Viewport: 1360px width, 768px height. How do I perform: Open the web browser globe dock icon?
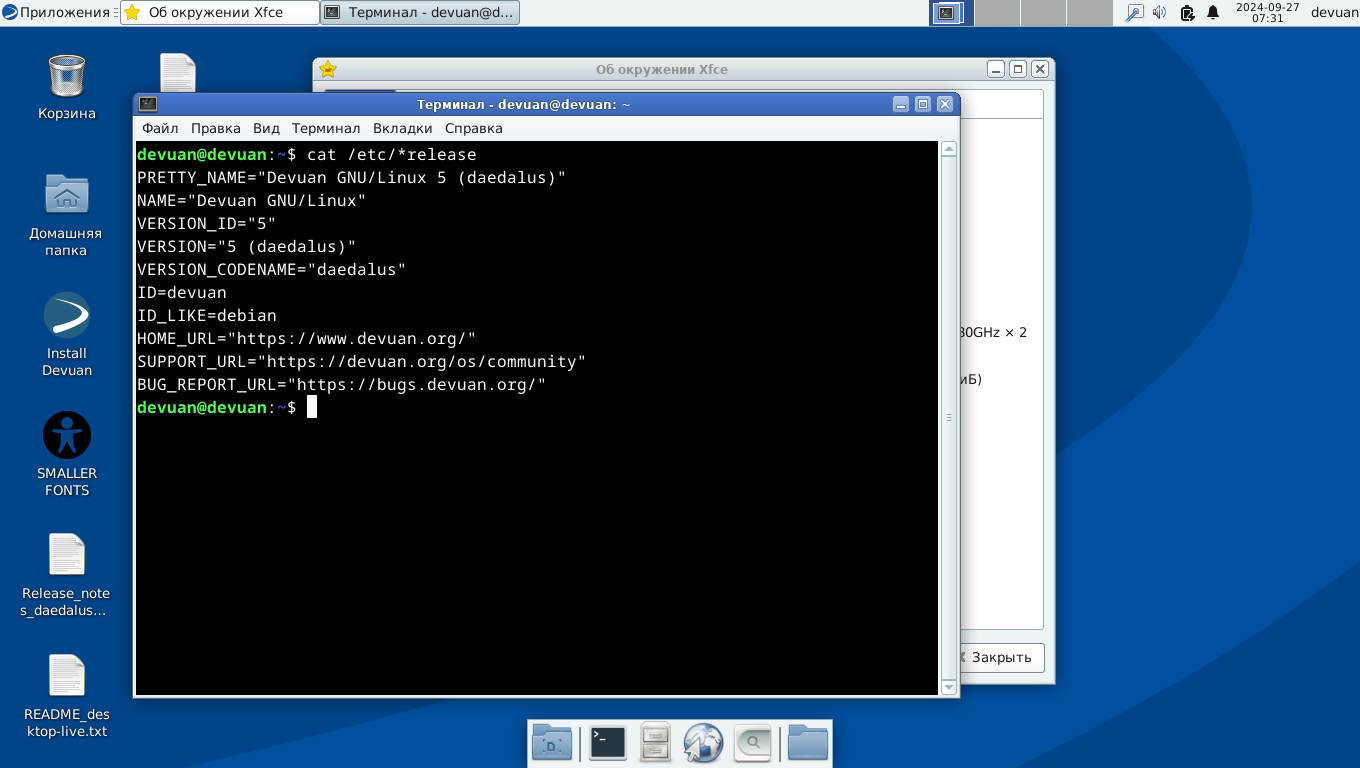[x=703, y=743]
